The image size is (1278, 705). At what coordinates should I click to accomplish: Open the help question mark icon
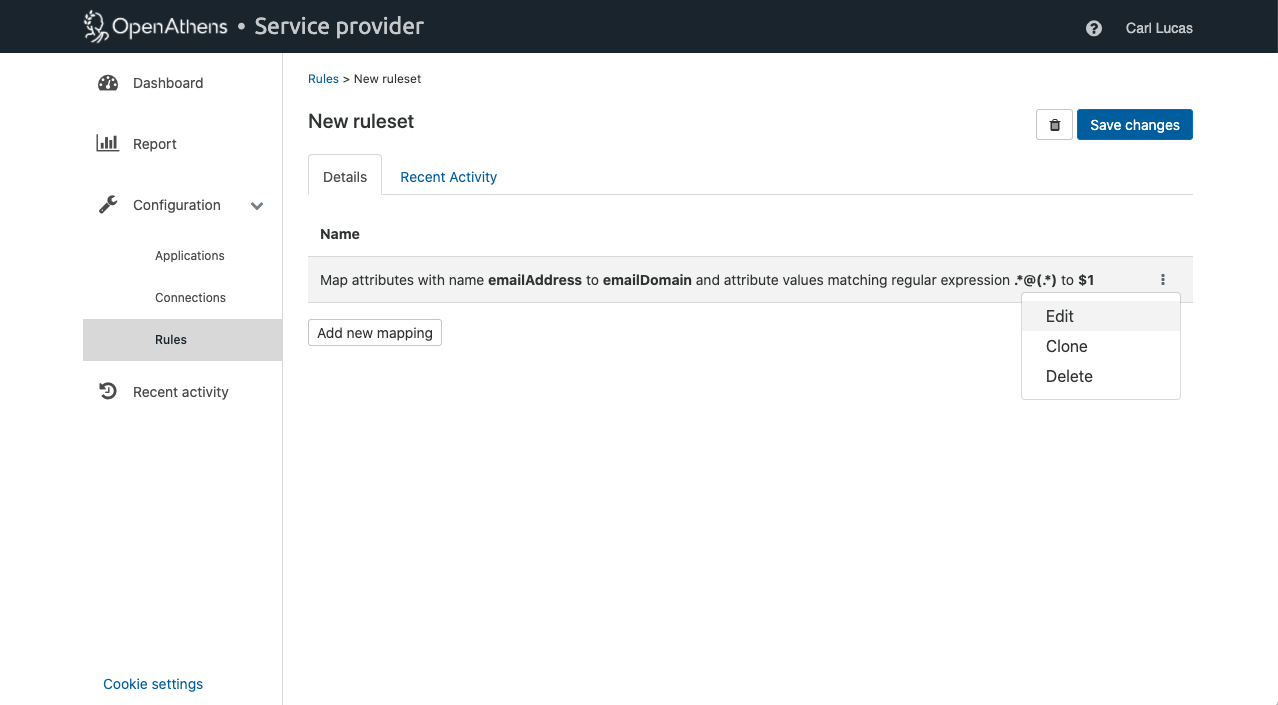[1093, 28]
